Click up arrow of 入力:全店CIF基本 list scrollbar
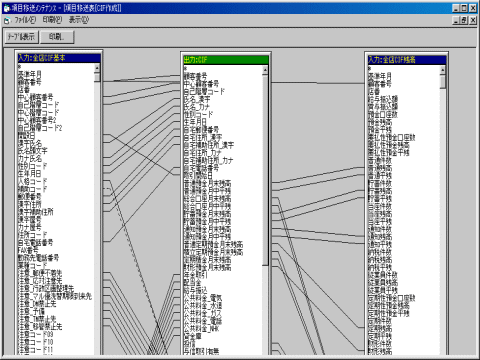The image size is (480, 360). pos(97,68)
